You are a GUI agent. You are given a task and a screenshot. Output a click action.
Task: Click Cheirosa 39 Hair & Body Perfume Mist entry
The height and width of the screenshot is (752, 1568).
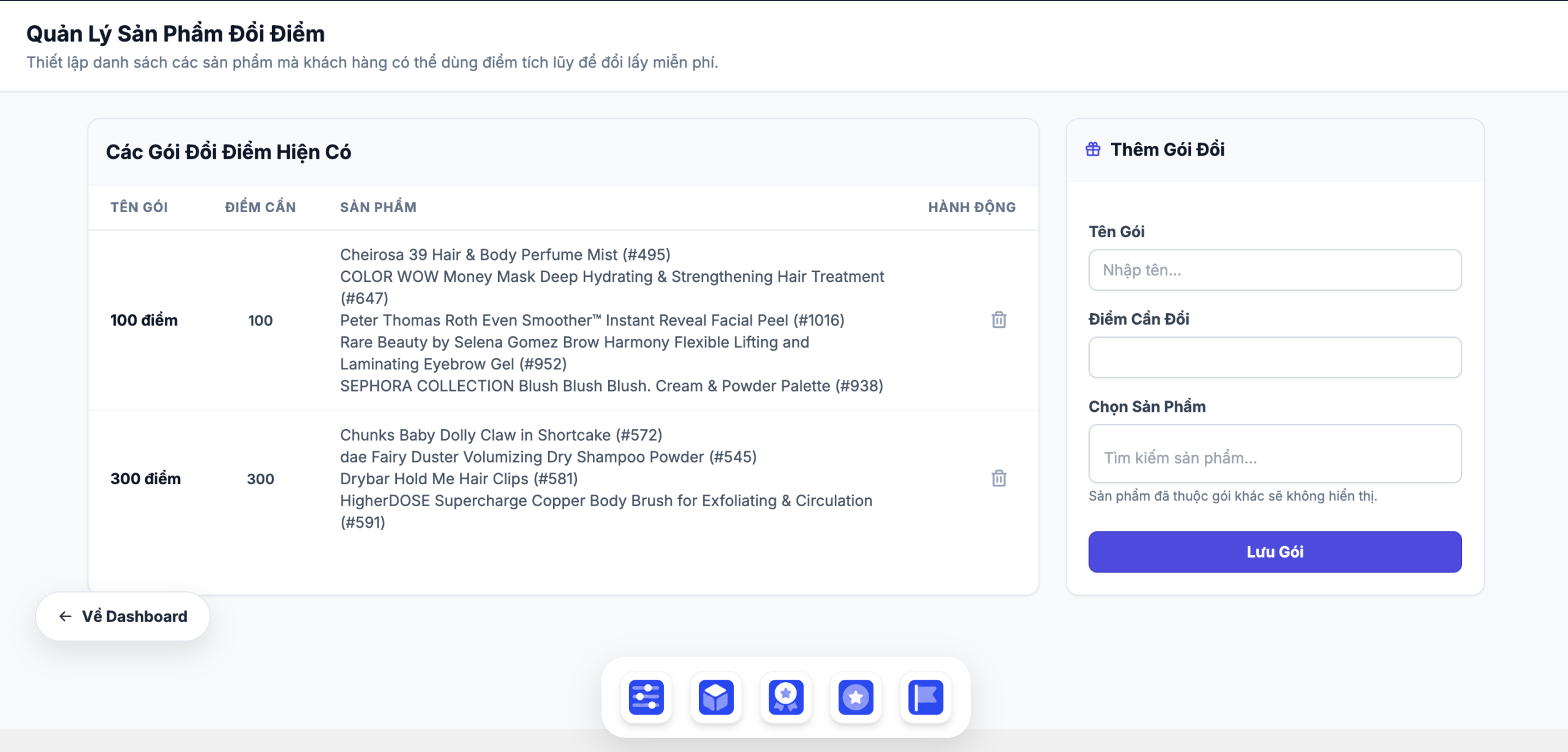[505, 254]
